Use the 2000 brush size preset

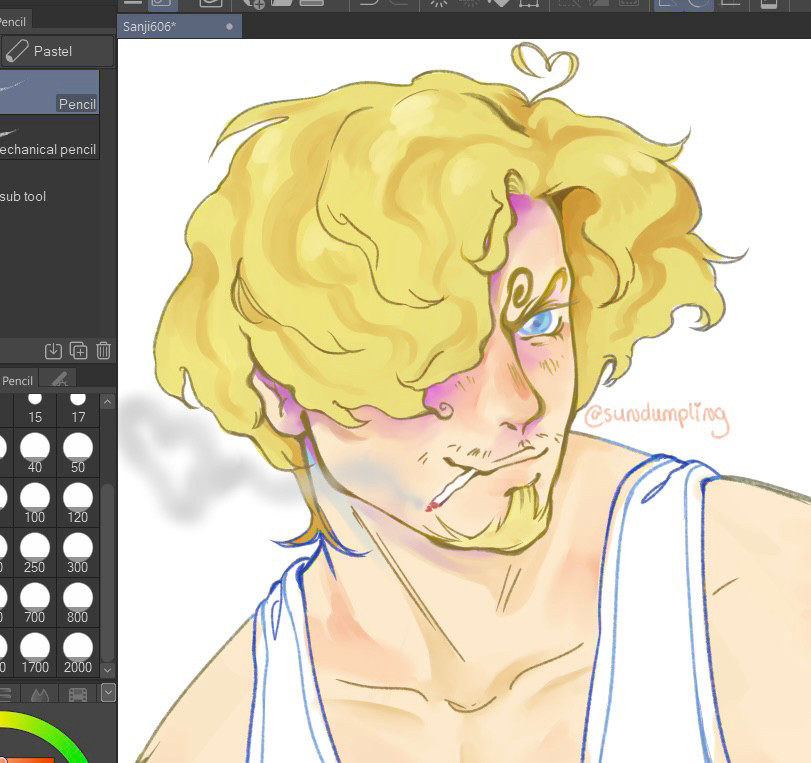click(78, 653)
